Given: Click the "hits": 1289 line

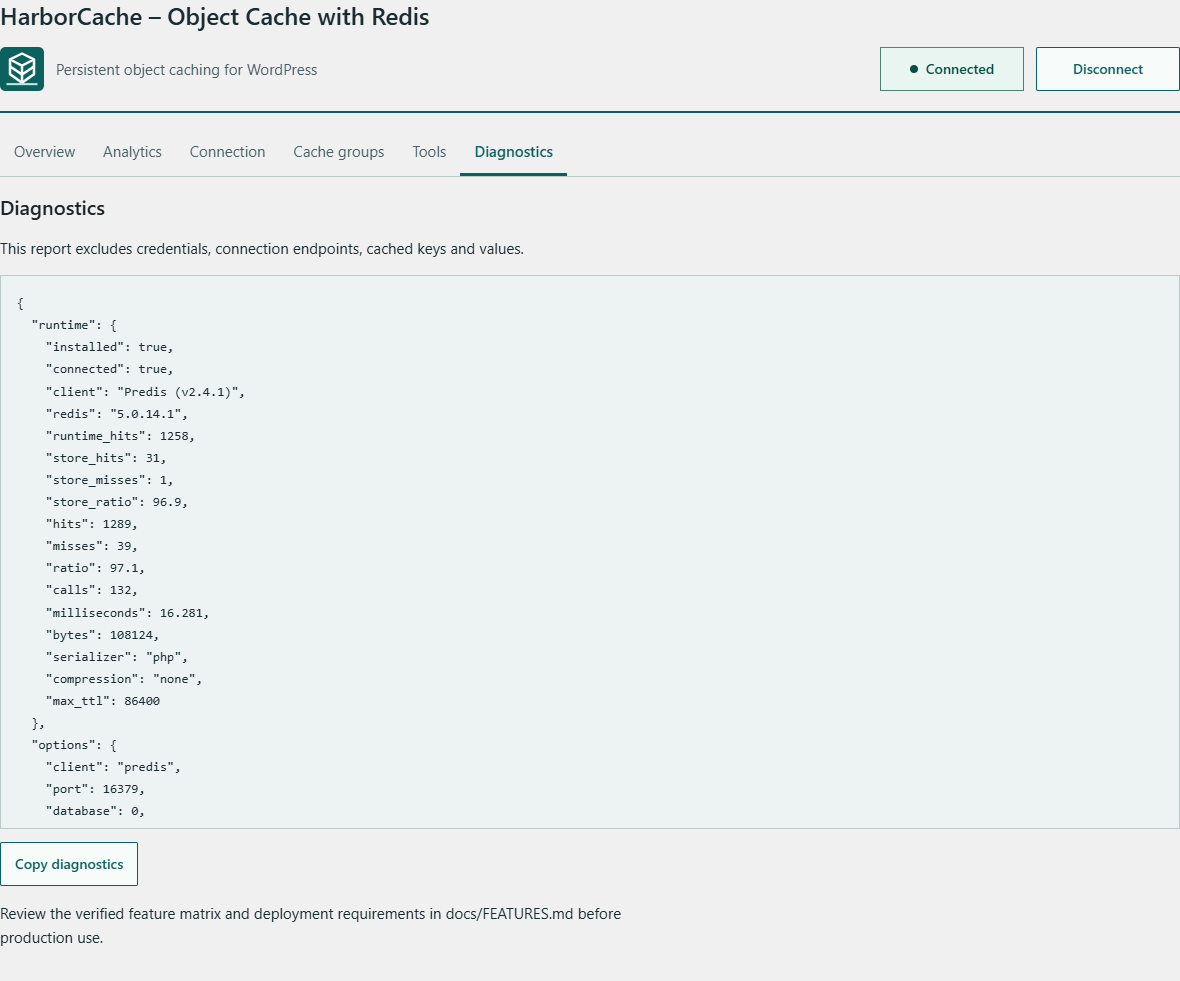Looking at the screenshot, I should [x=92, y=524].
